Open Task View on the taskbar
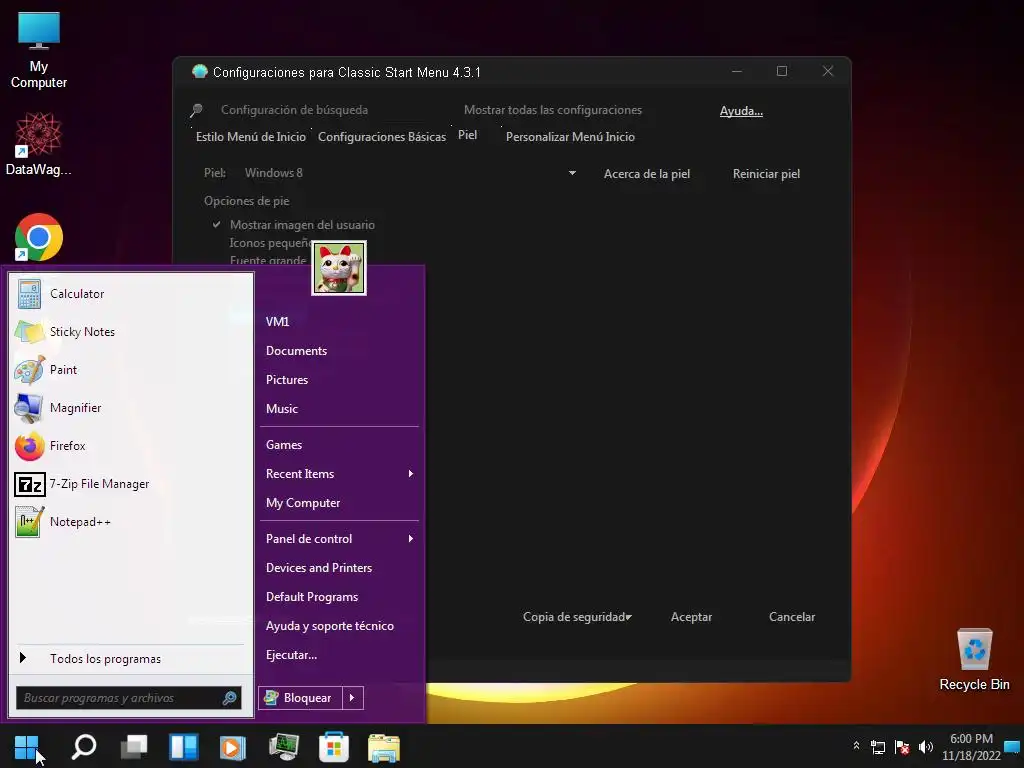This screenshot has height=768, width=1024. tap(134, 747)
